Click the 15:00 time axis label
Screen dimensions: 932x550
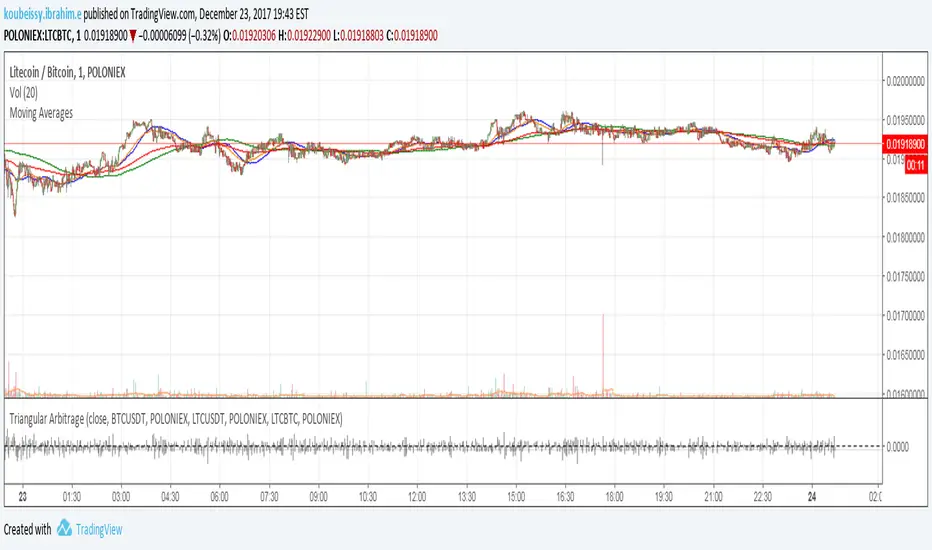pyautogui.click(x=516, y=496)
